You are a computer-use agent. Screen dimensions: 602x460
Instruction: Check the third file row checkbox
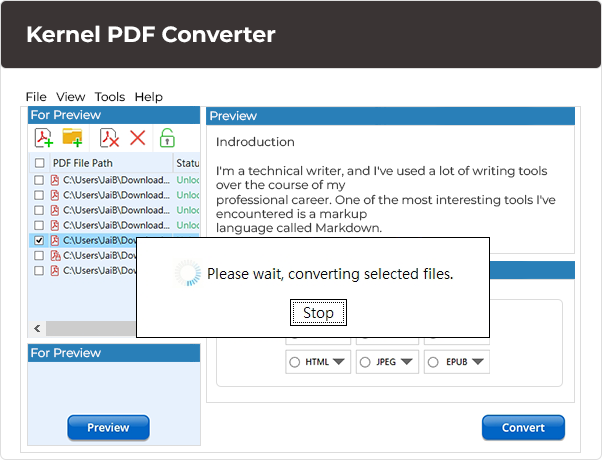point(39,210)
